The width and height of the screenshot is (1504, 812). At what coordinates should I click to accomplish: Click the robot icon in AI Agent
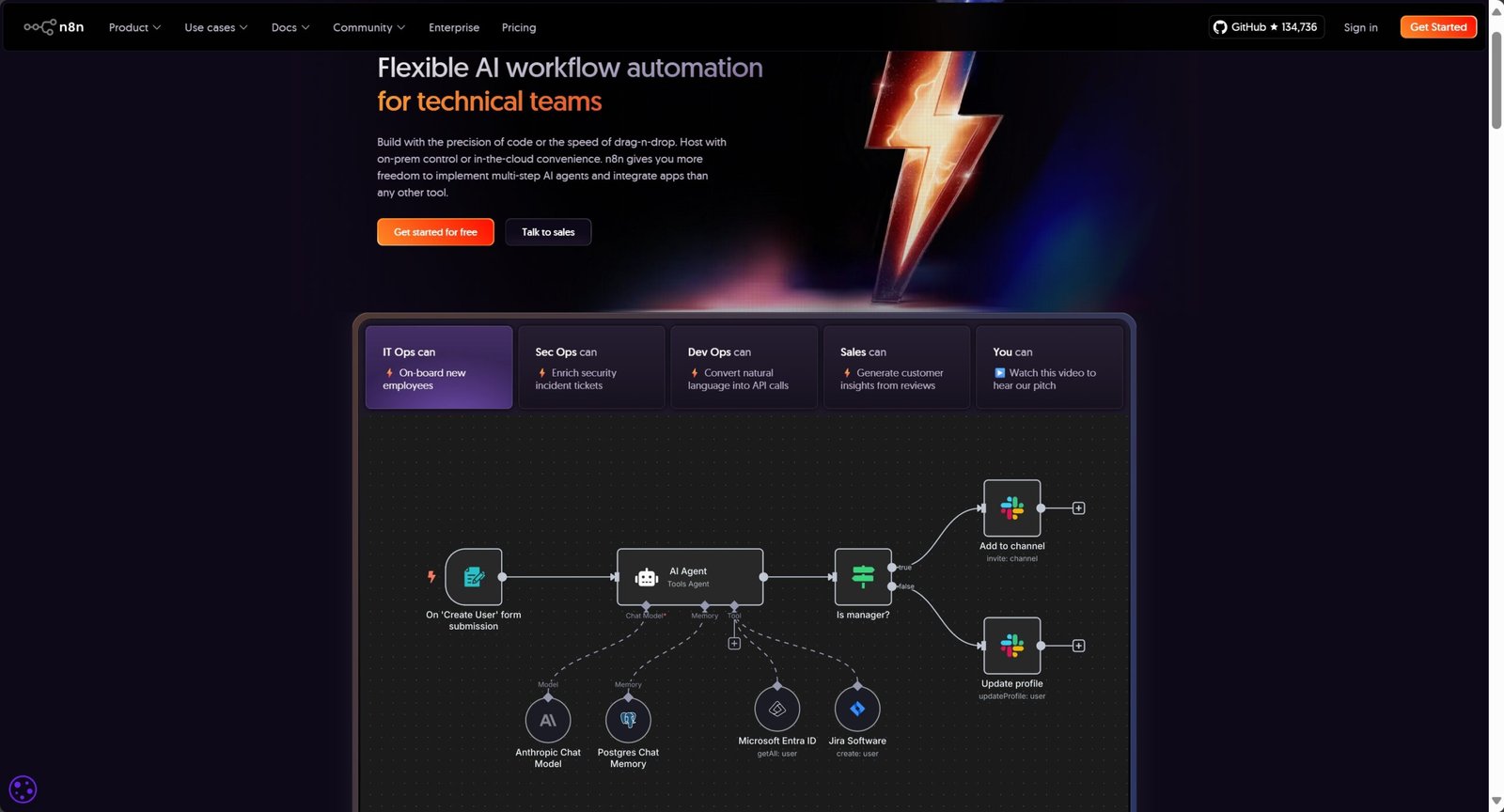point(646,577)
